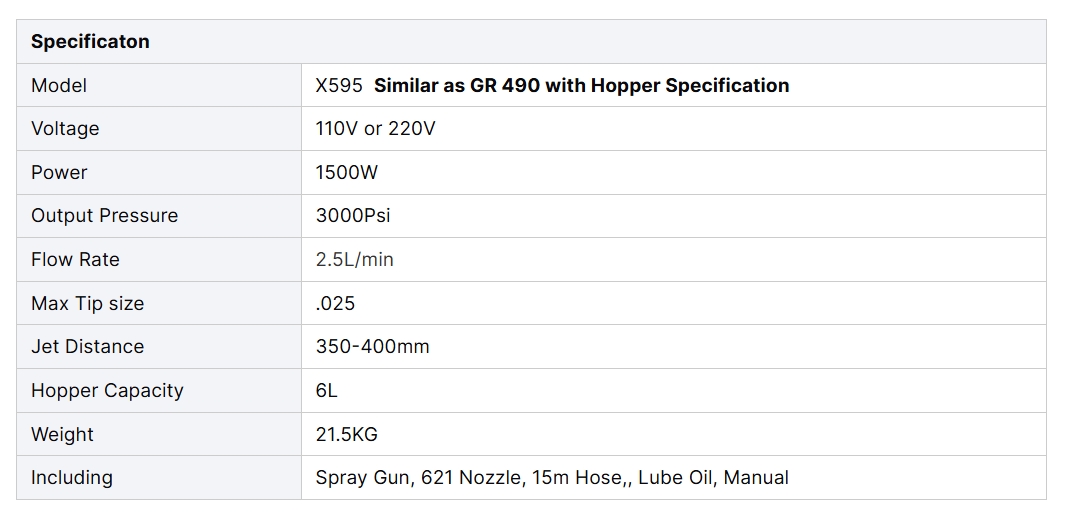Click the 21.5KG weight value

pyautogui.click(x=346, y=435)
